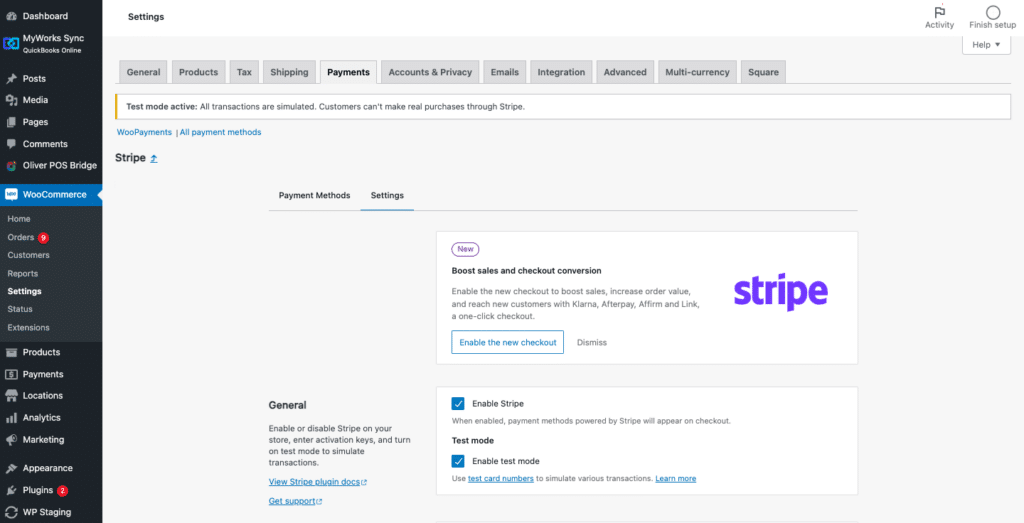Click the Get support link
This screenshot has width=1024, height=523.
tap(295, 501)
